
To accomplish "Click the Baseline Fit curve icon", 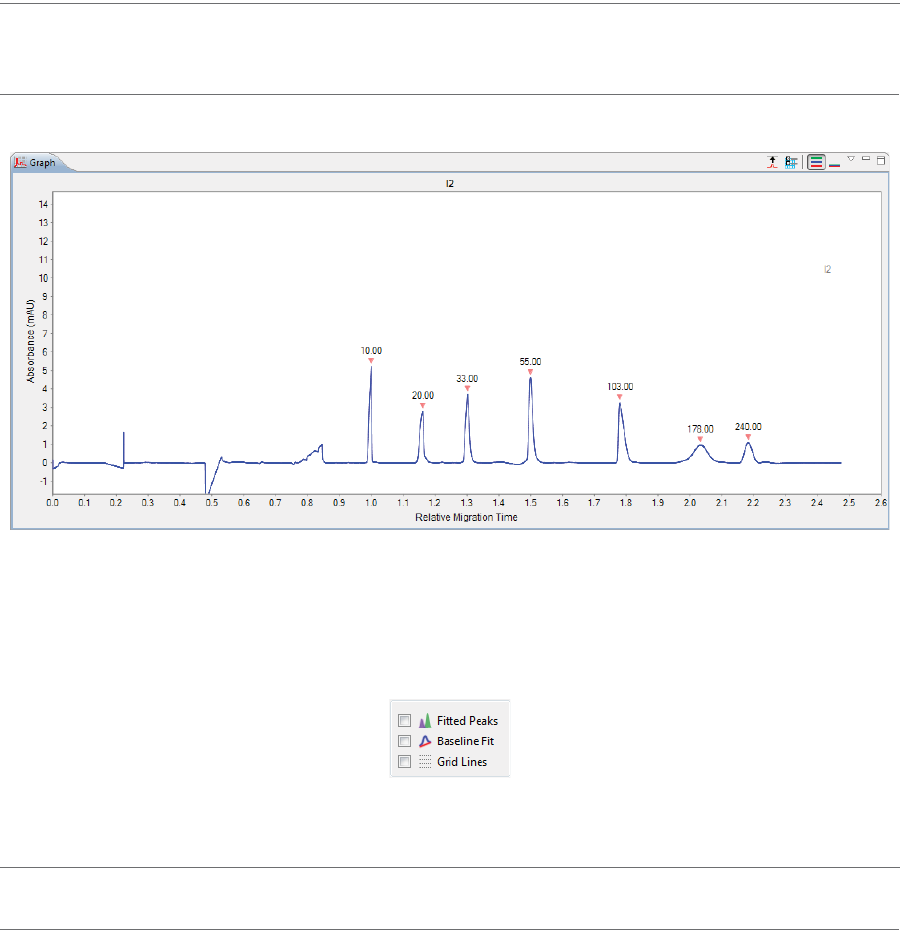I will (x=424, y=741).
